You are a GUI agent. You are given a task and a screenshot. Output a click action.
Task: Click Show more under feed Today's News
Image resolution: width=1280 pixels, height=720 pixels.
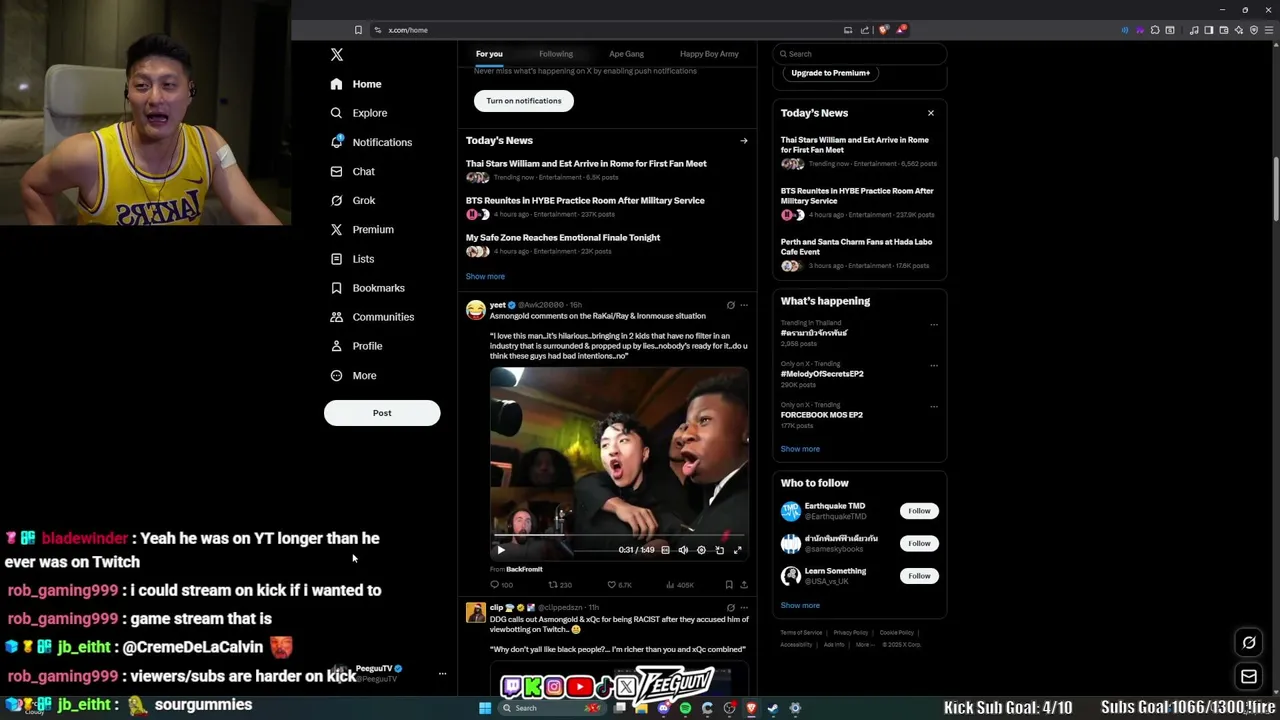click(485, 277)
